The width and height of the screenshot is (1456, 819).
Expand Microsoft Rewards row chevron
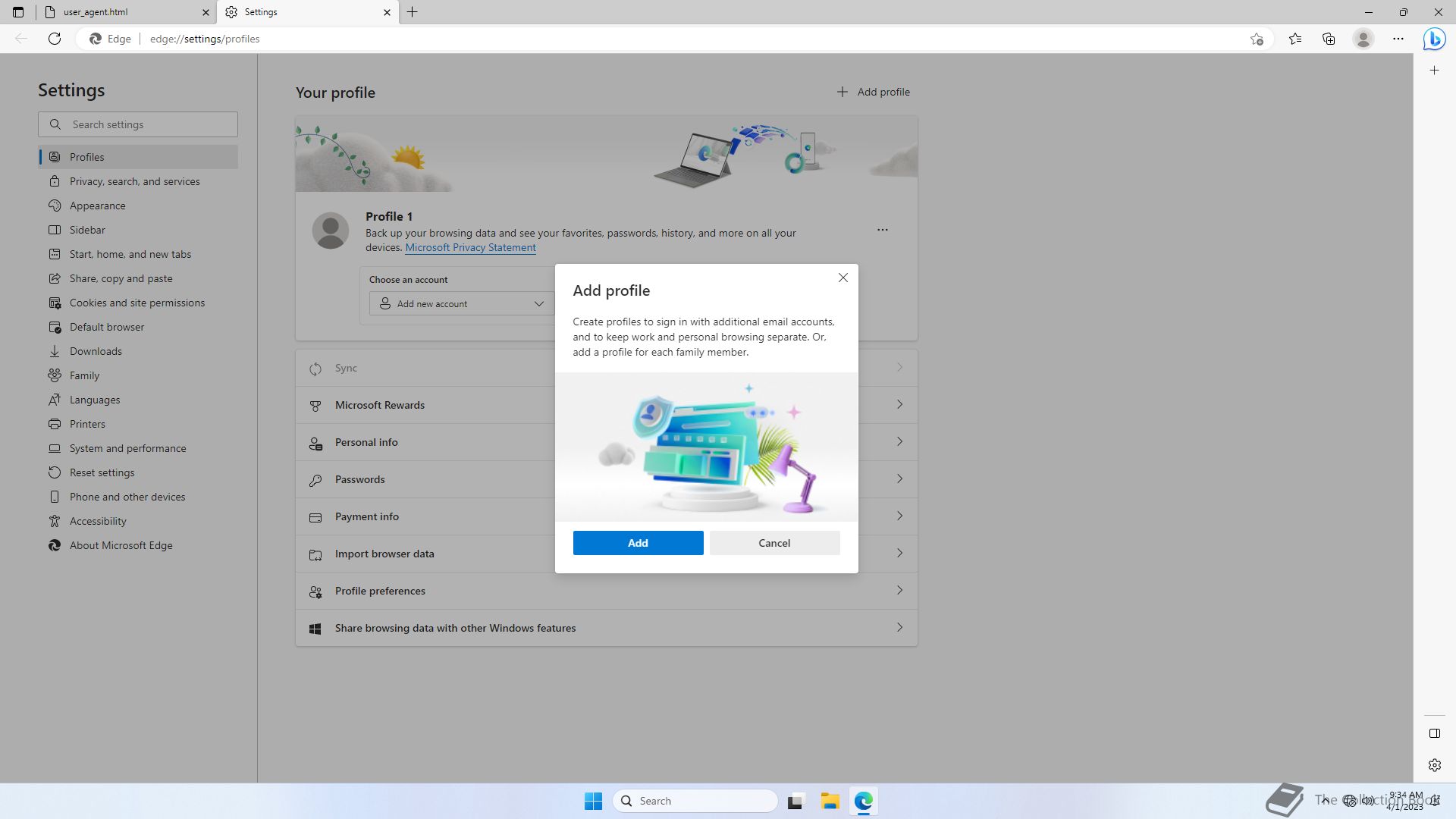tap(899, 405)
